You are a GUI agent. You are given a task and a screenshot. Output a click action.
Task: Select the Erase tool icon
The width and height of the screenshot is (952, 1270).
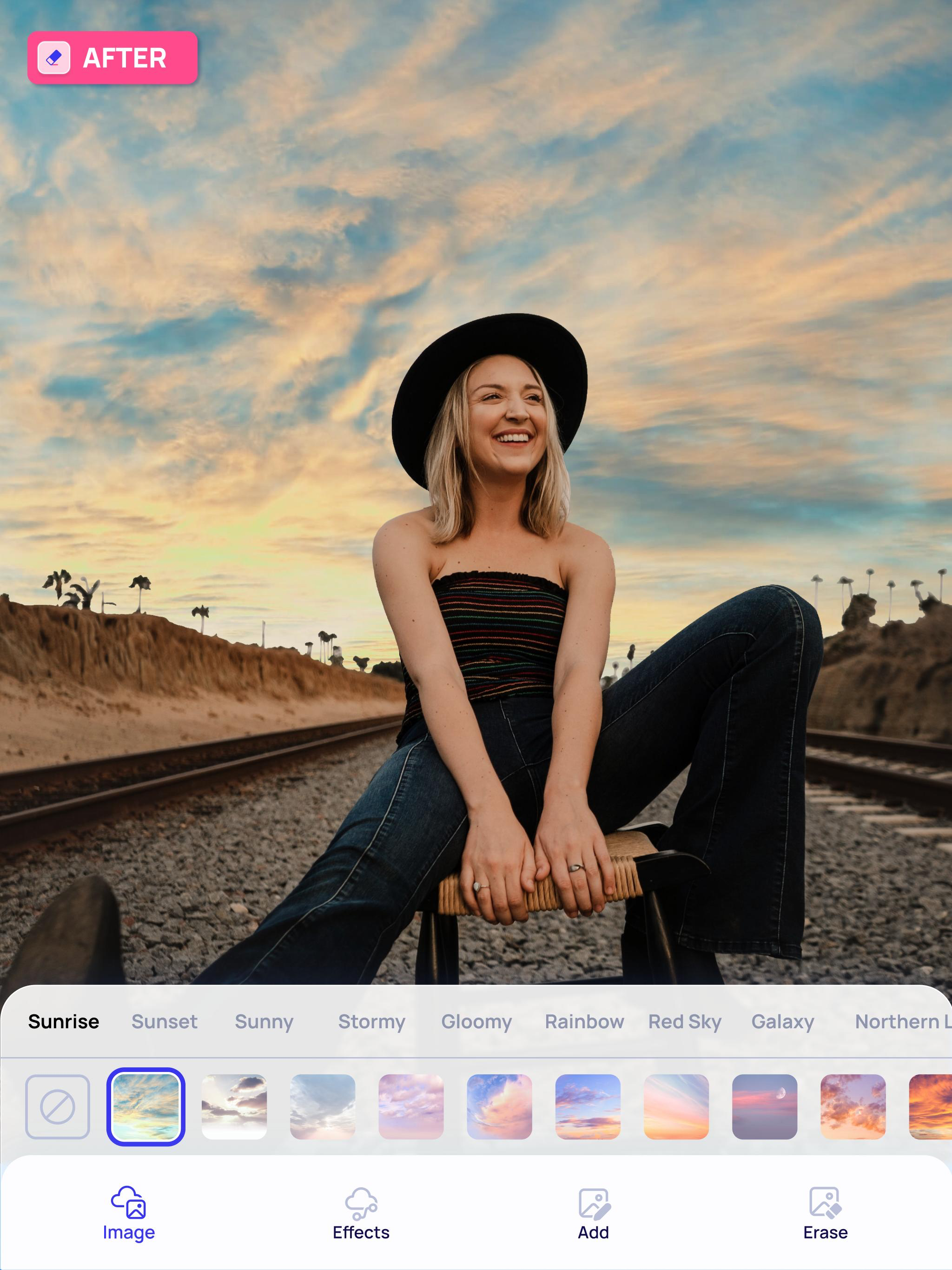(x=825, y=1202)
